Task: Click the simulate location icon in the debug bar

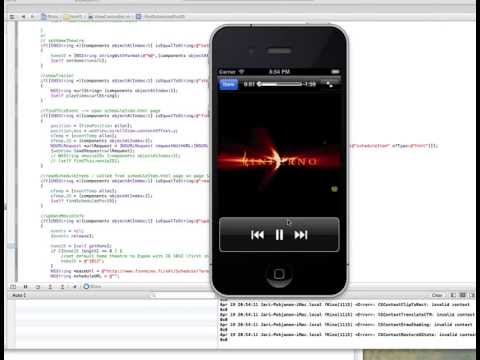Action: coord(74,287)
